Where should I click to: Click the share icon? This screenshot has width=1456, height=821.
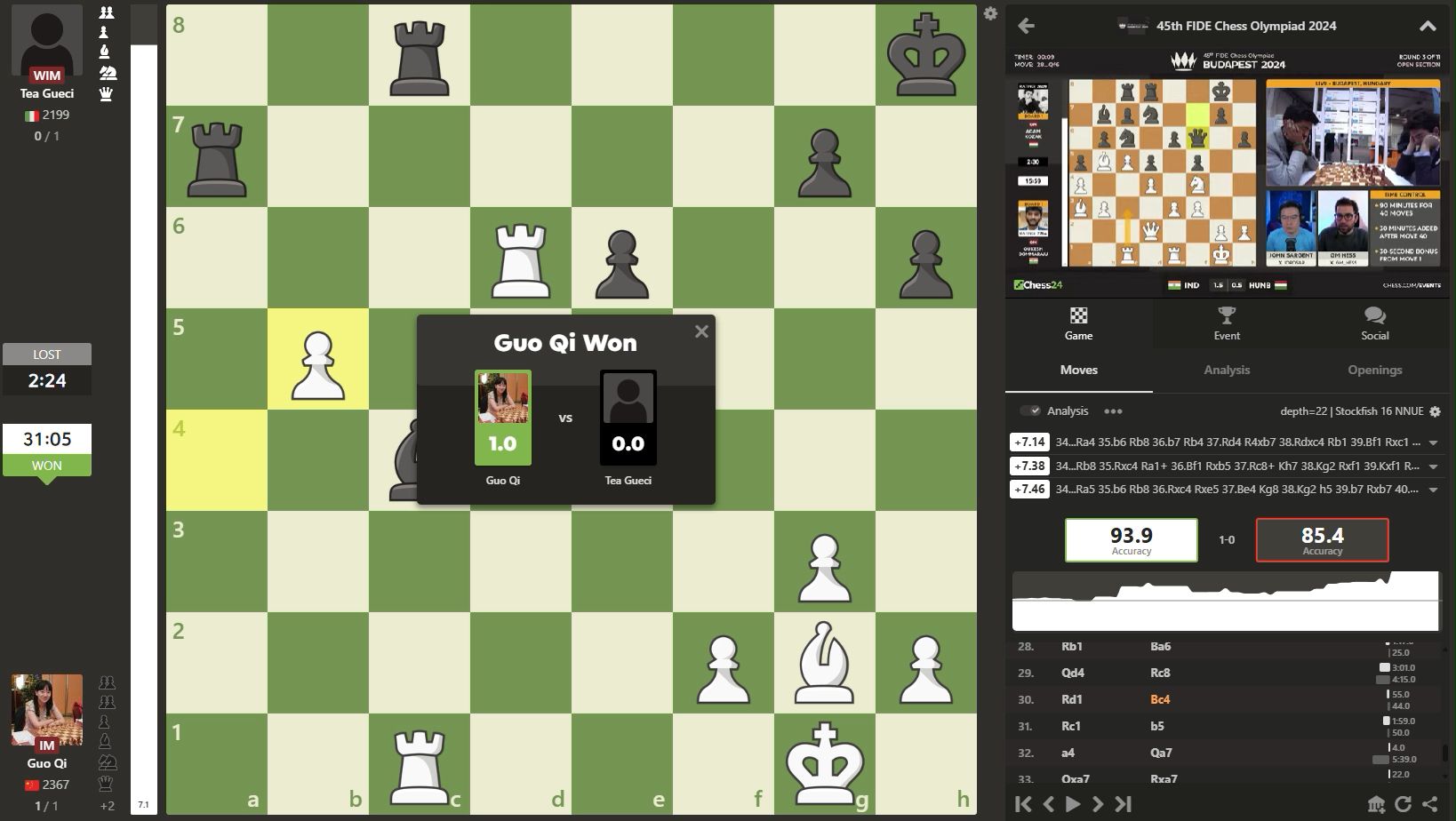pyautogui.click(x=1429, y=804)
